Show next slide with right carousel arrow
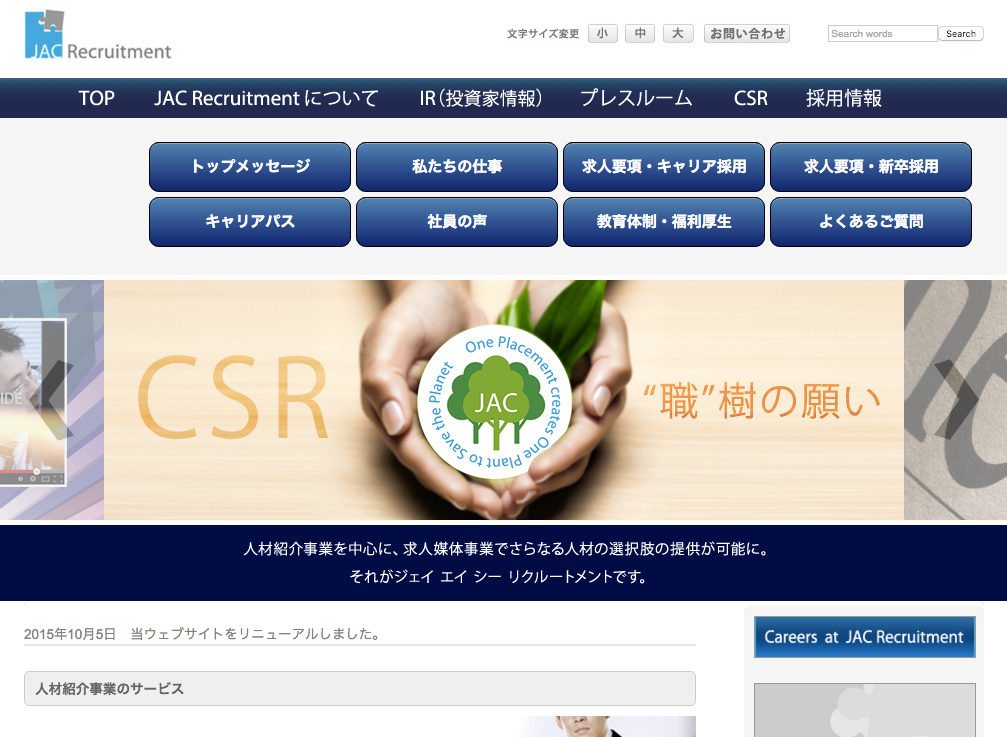Viewport: 1007px width, 737px height. click(956, 399)
